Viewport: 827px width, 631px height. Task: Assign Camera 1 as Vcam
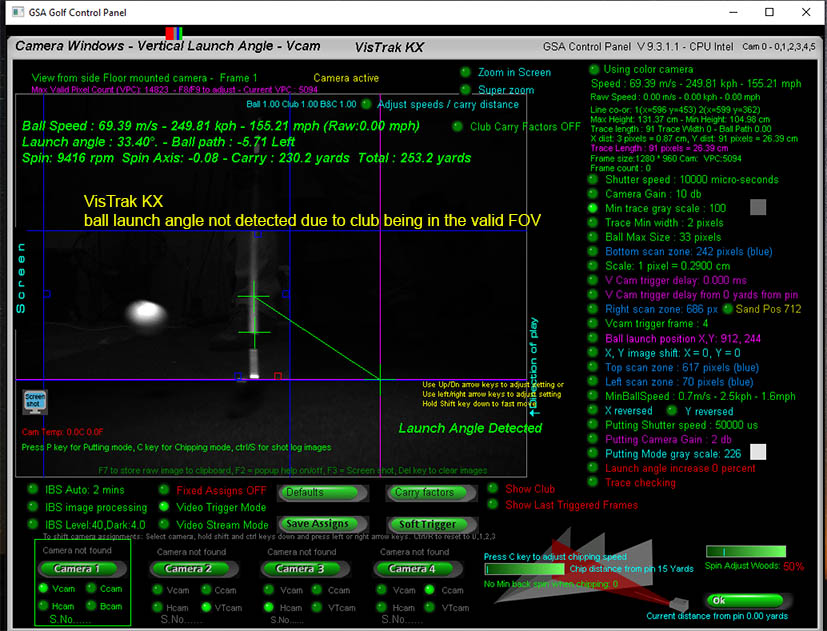(44, 588)
